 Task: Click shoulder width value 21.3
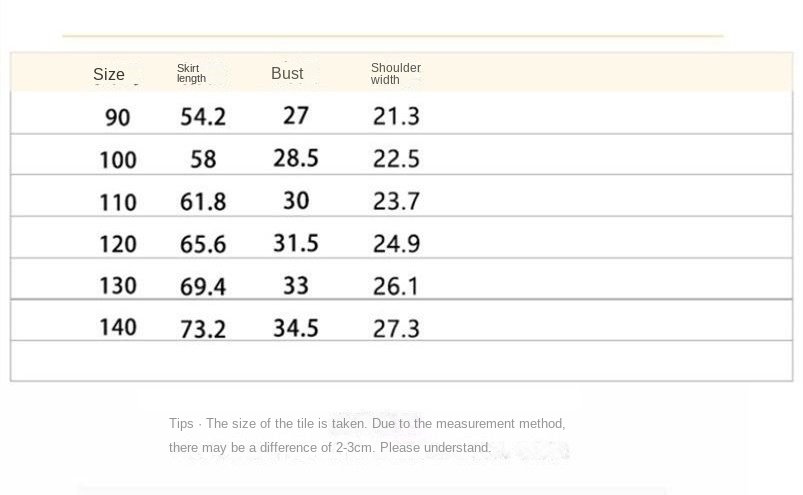[x=396, y=117]
